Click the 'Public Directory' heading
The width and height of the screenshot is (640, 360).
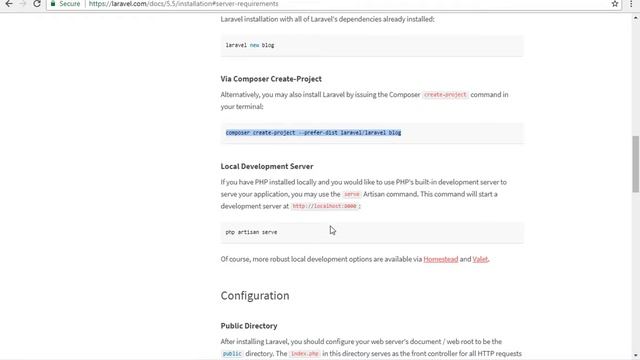point(249,326)
